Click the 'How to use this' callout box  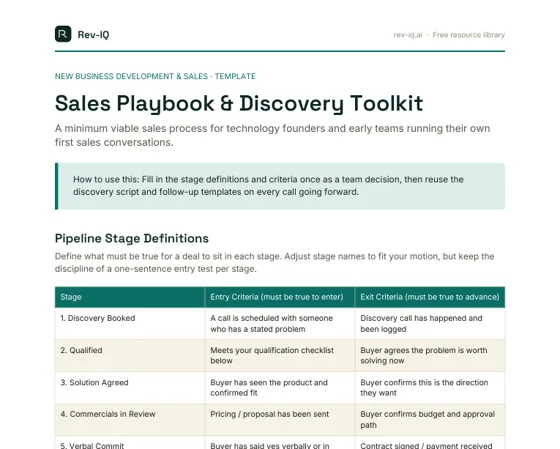coord(280,186)
